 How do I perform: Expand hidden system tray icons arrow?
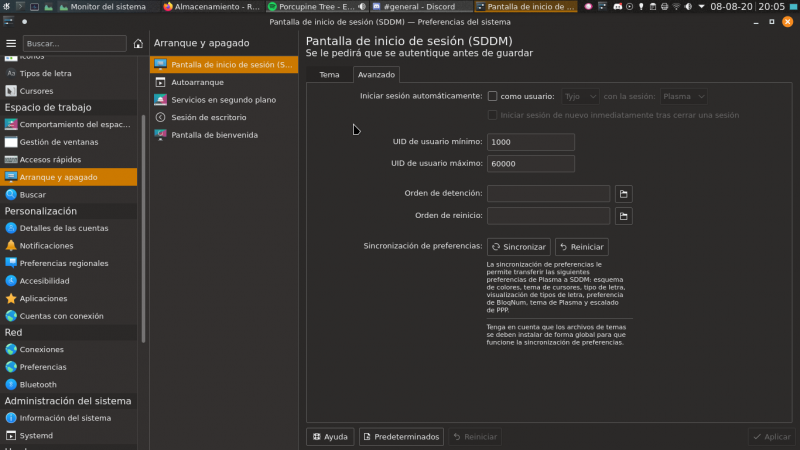point(702,7)
